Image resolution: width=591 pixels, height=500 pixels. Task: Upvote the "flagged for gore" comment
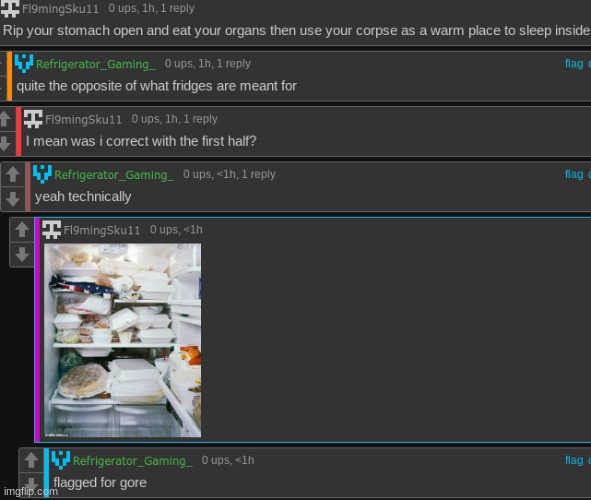[x=31, y=460]
